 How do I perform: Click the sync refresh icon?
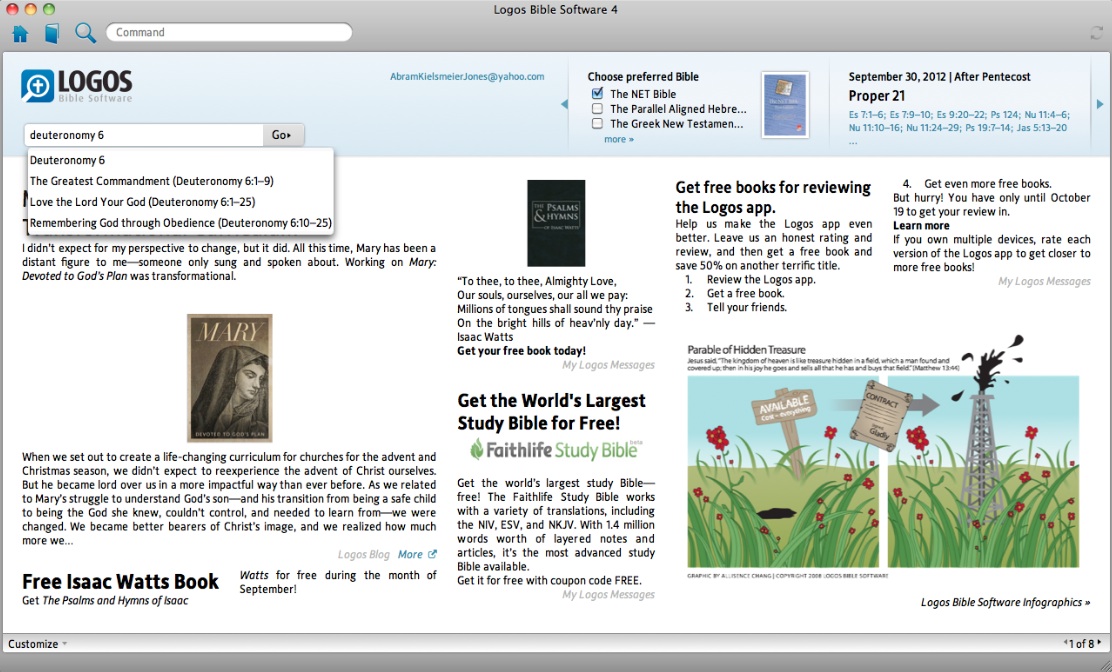1097,33
